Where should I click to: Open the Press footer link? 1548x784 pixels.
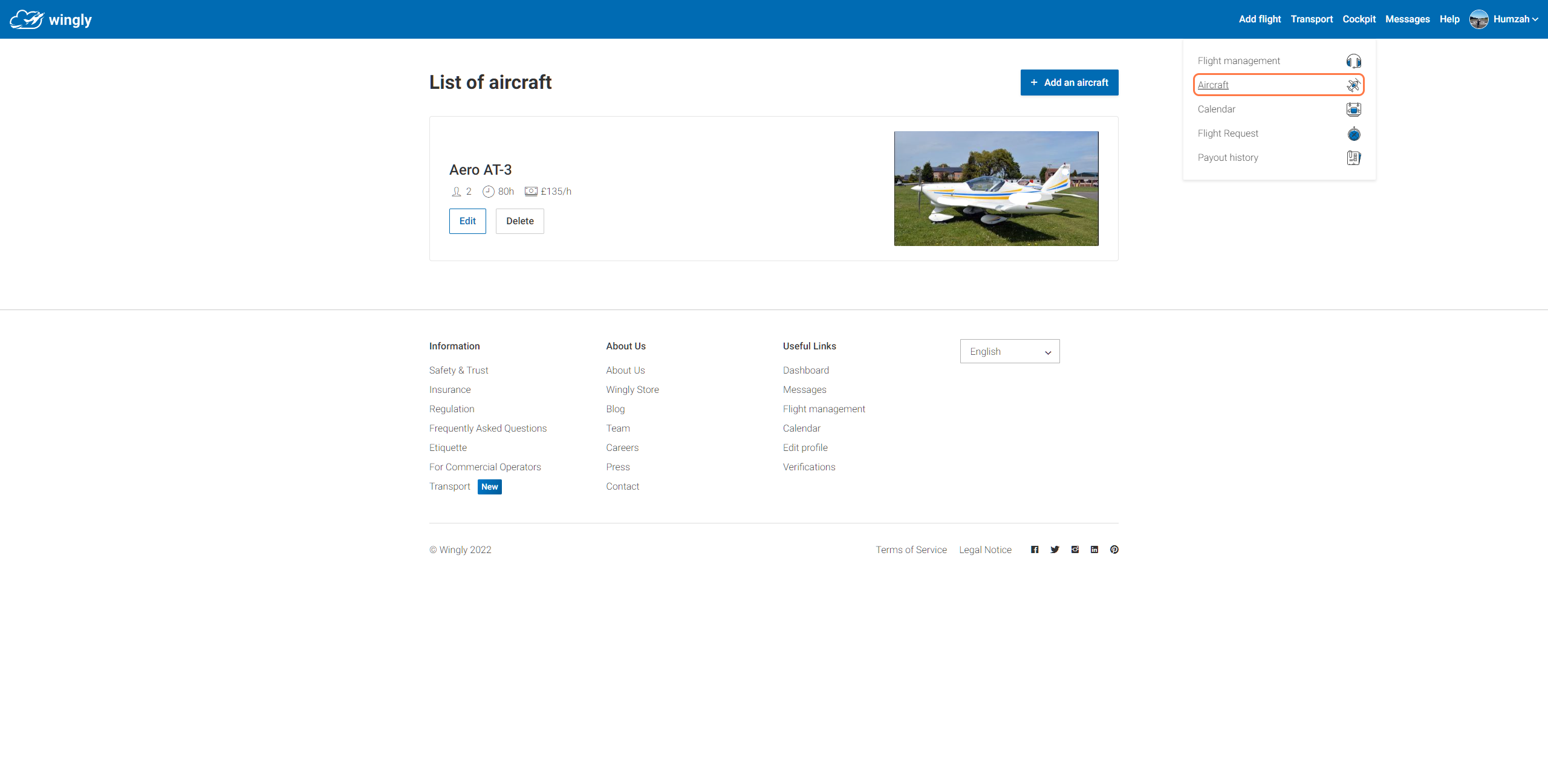click(618, 467)
